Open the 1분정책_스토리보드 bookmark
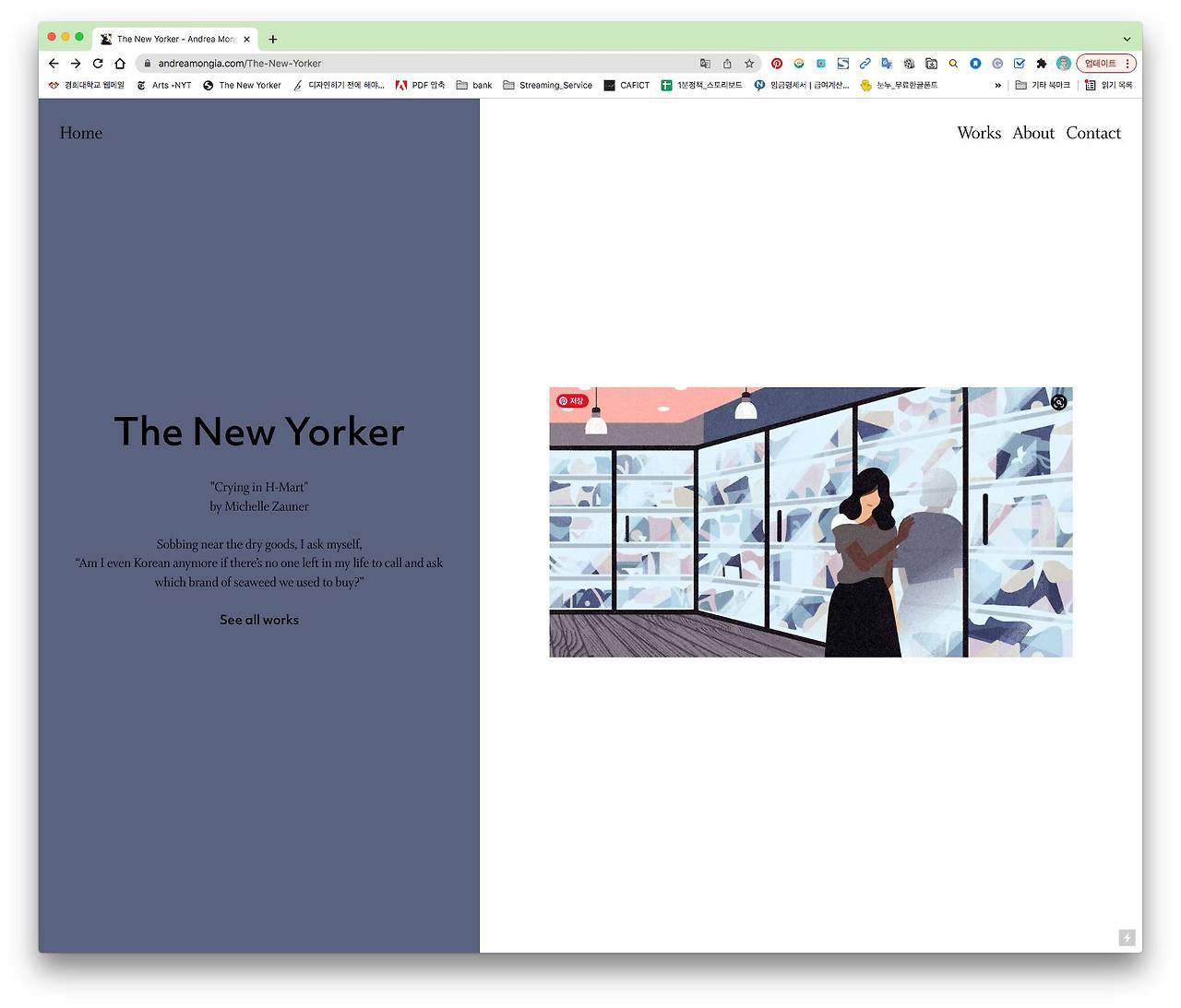Viewport: 1181px width, 1008px height. click(x=702, y=85)
